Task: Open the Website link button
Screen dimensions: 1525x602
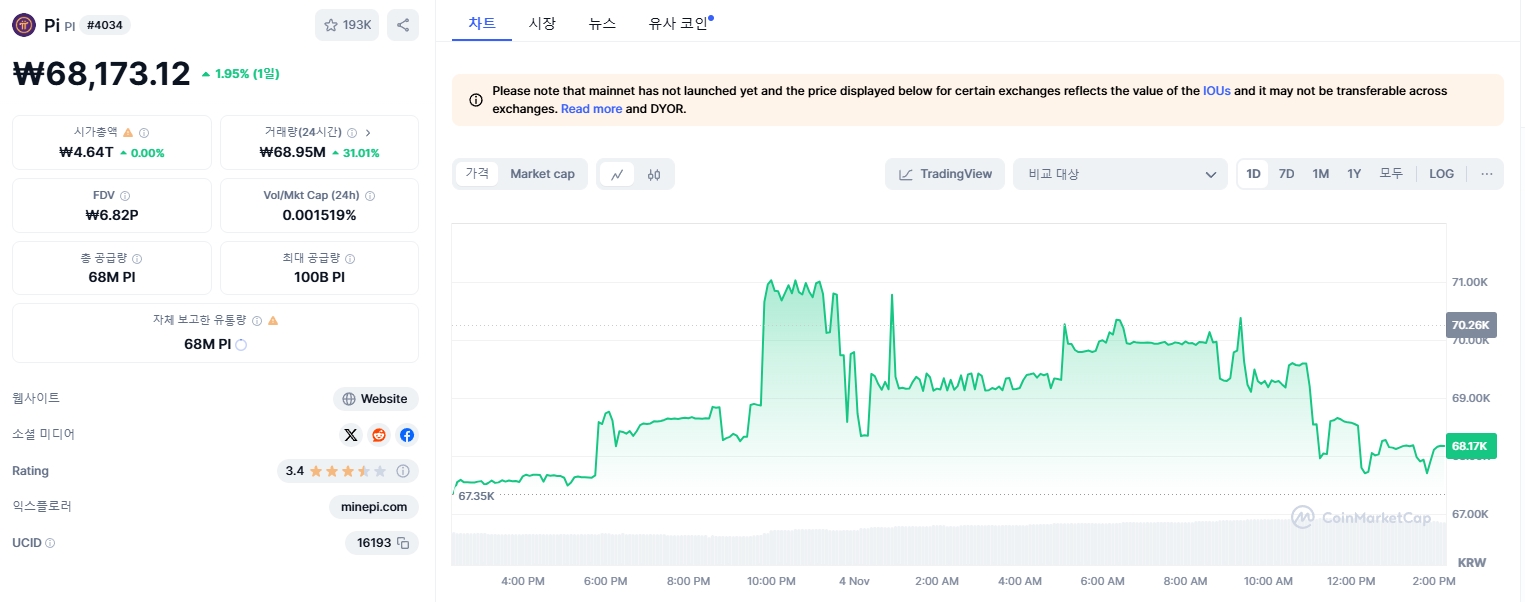Action: [x=376, y=399]
